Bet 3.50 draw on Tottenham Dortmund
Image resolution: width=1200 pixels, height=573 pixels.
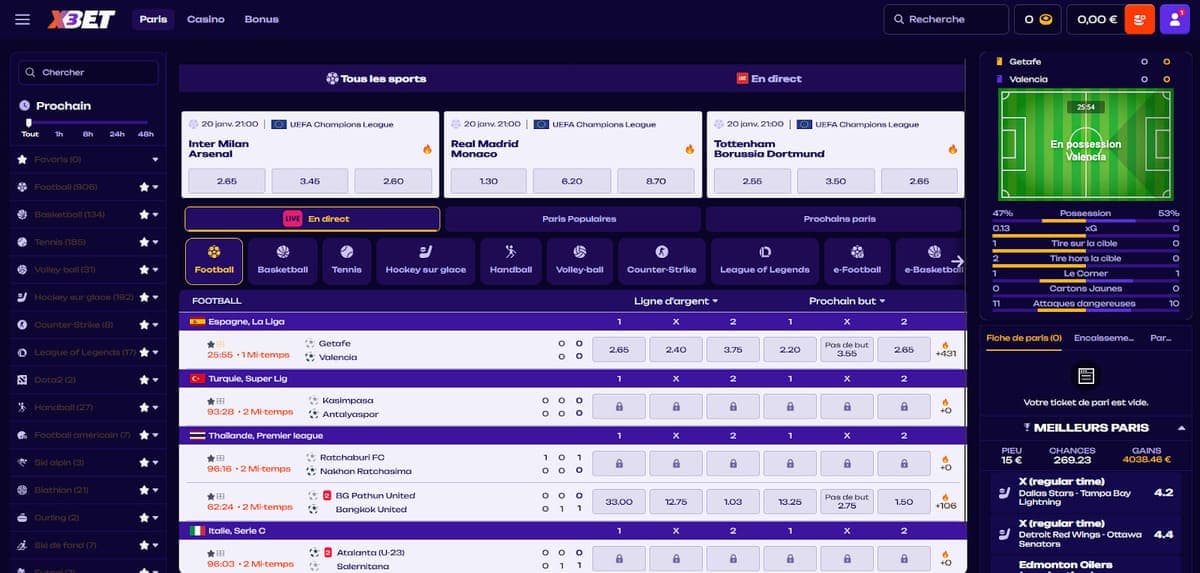click(x=836, y=181)
